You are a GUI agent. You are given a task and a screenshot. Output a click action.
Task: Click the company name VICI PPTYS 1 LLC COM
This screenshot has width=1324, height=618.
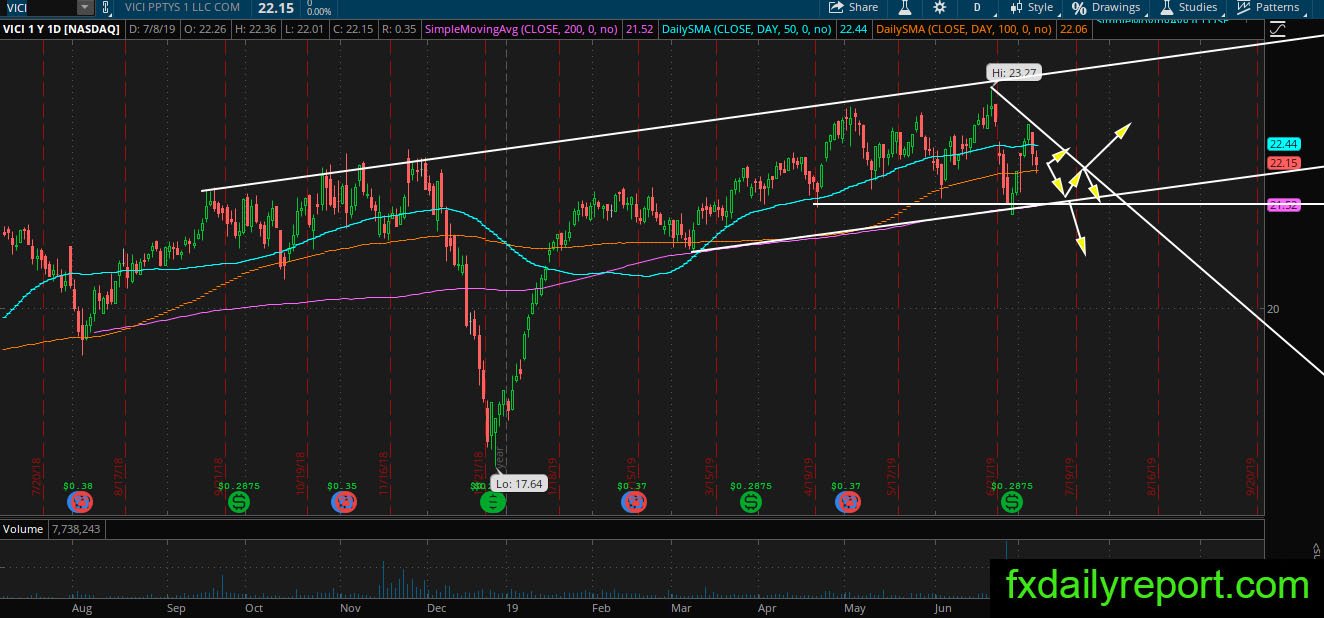pos(183,8)
